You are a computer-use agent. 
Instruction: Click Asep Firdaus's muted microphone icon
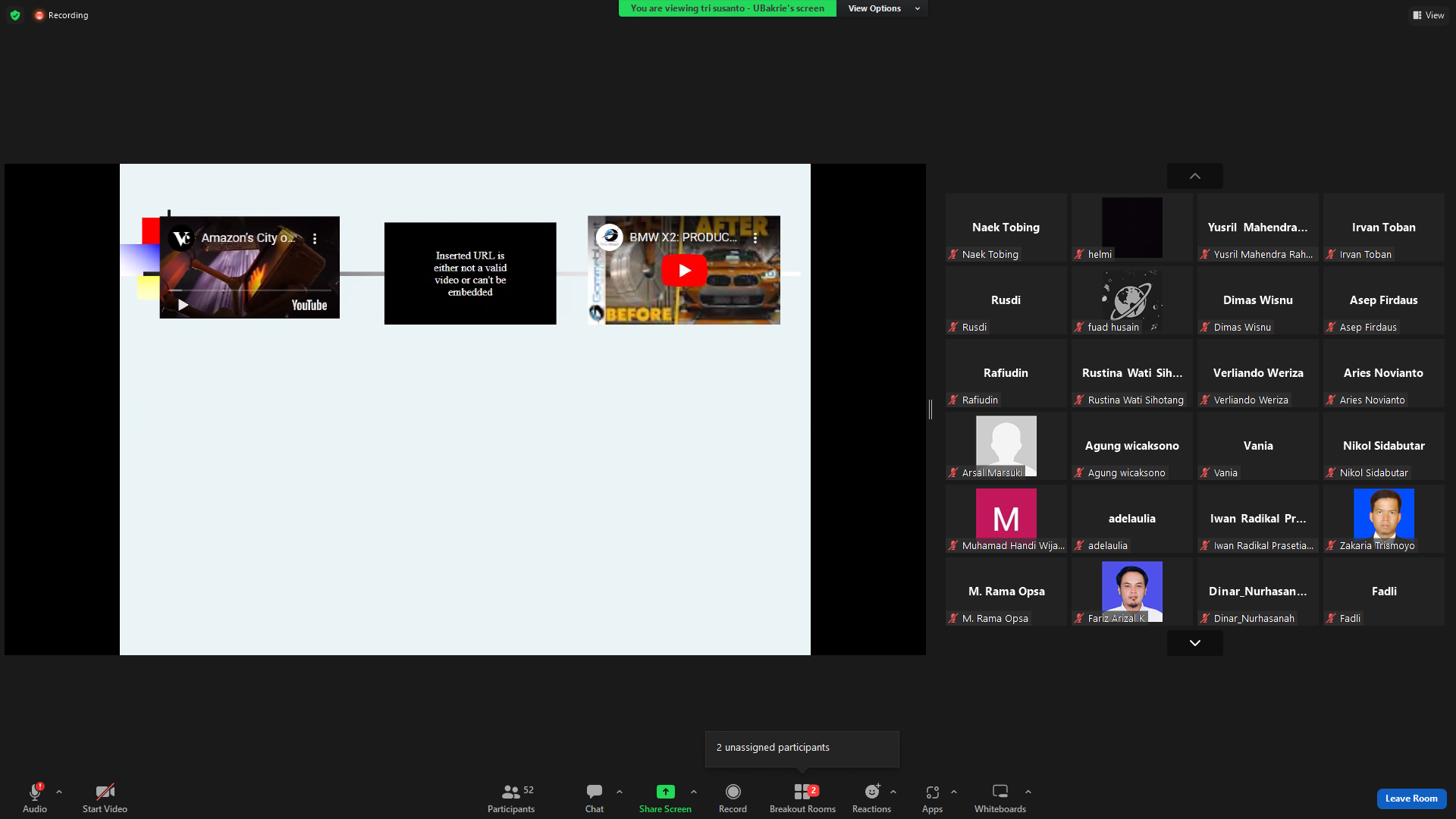coord(1331,327)
